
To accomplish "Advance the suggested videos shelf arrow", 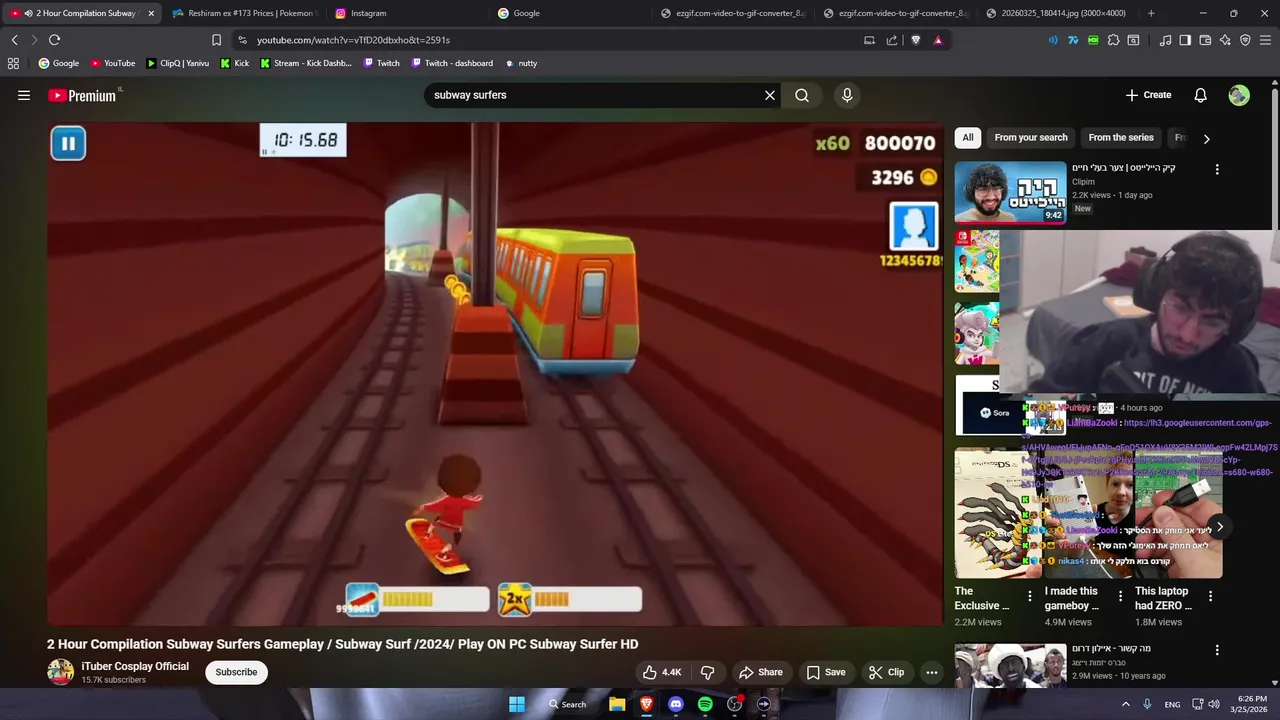I will 1219,527.
